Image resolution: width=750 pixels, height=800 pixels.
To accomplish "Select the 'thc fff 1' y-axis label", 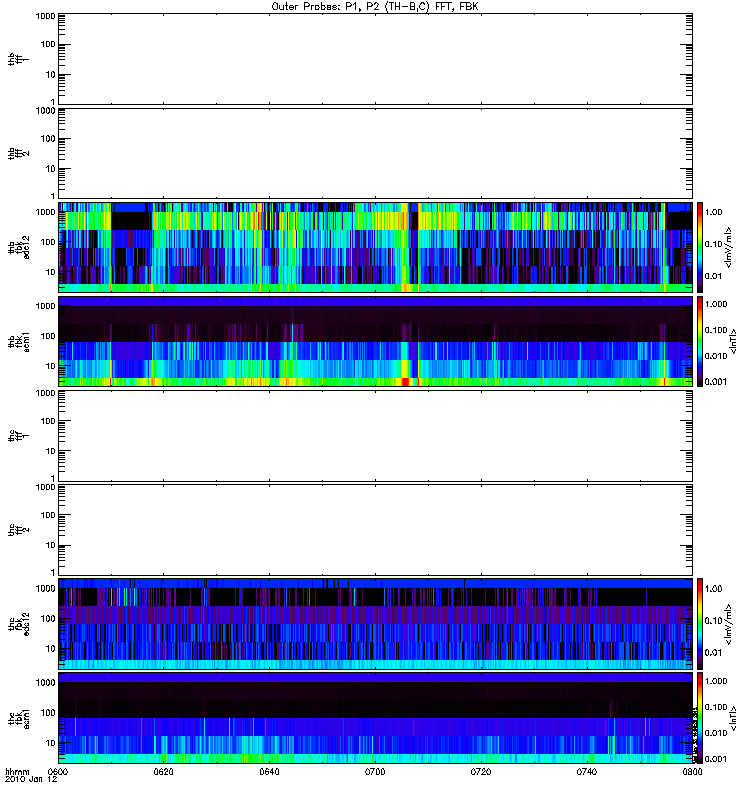I will coord(19,436).
